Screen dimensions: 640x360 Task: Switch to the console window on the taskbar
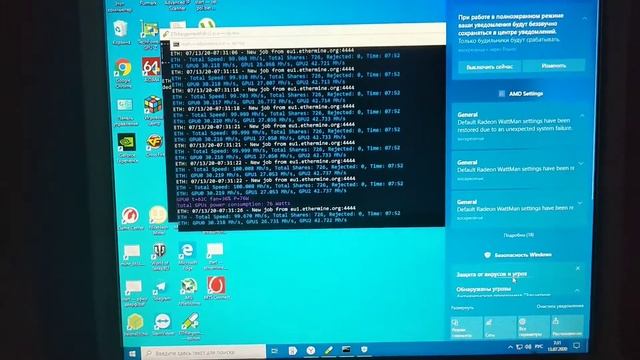coord(346,349)
